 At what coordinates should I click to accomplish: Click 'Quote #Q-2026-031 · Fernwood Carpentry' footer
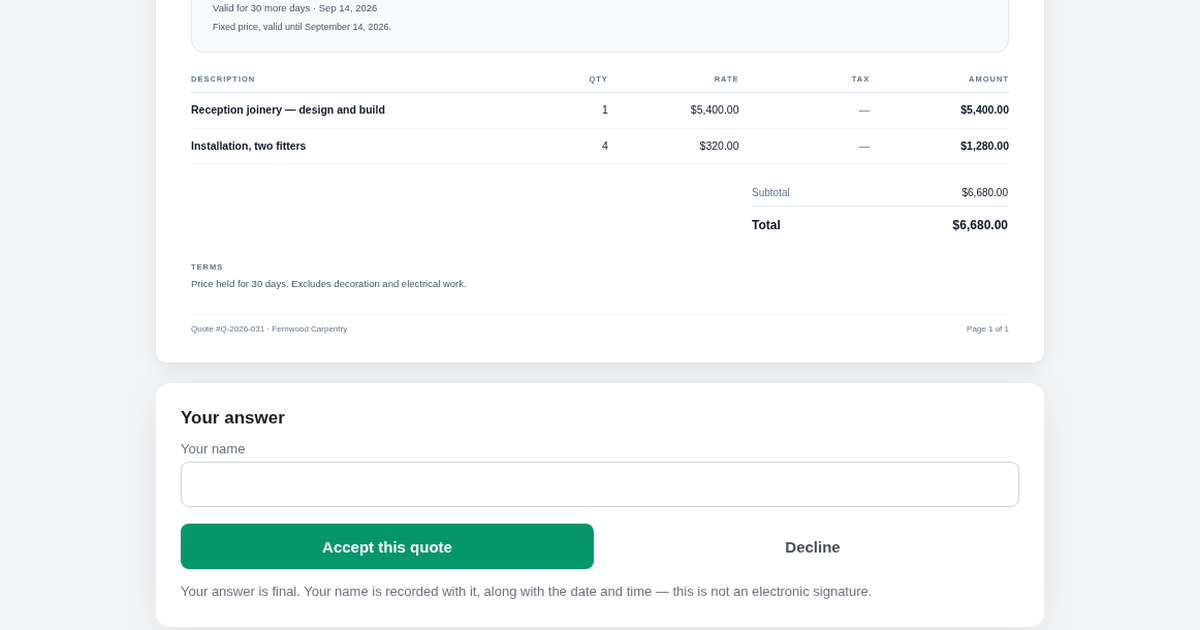tap(269, 329)
